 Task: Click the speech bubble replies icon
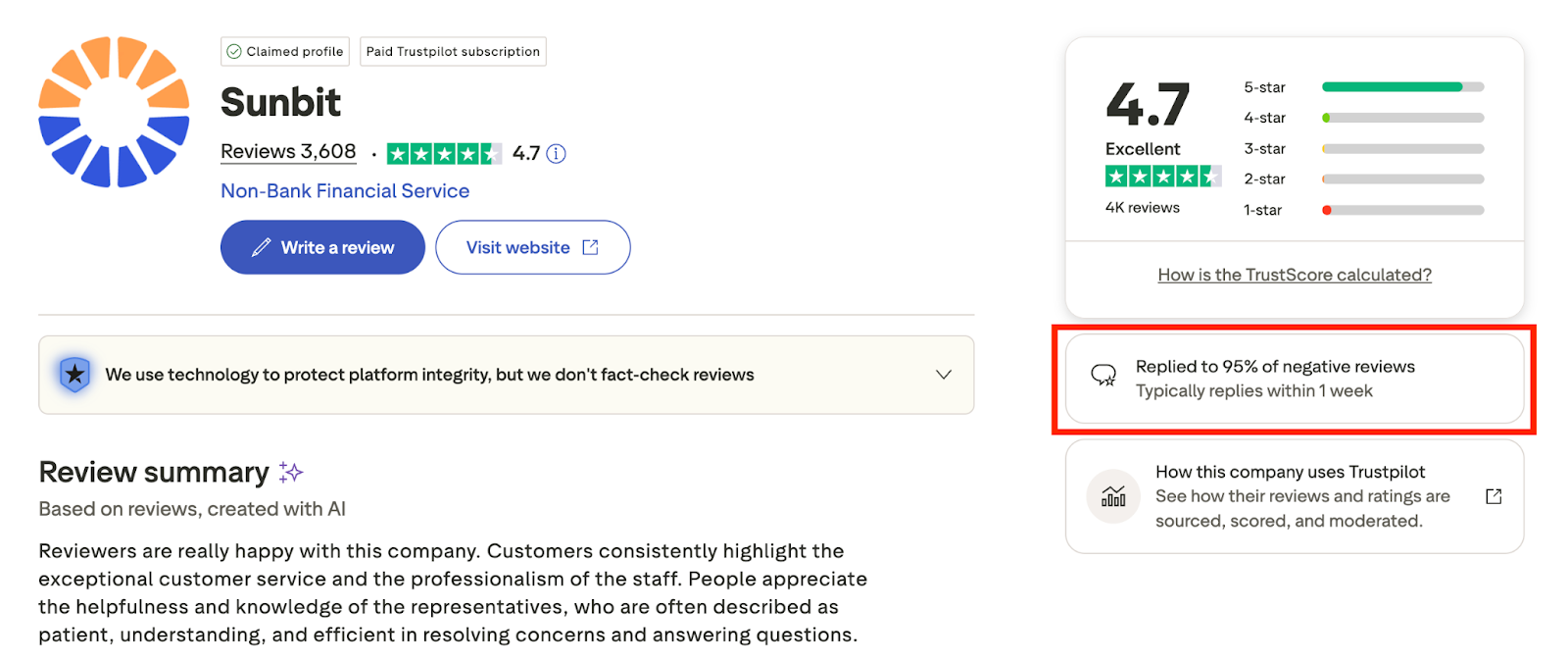point(1103,376)
